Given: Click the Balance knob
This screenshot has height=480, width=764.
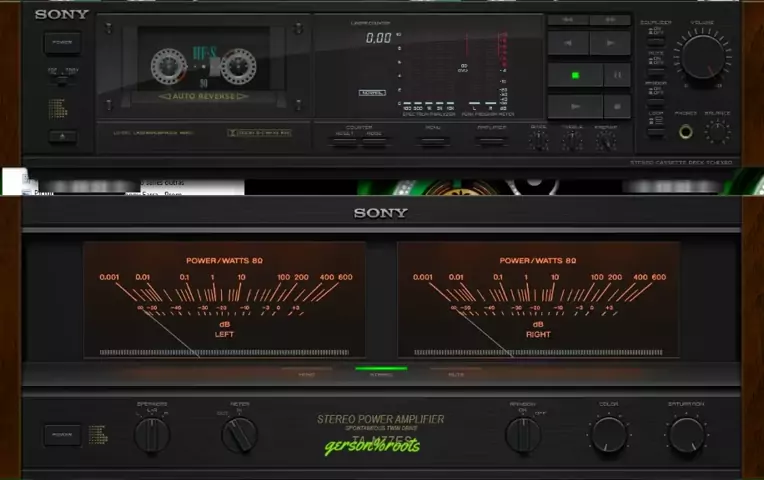Looking at the screenshot, I should 717,133.
